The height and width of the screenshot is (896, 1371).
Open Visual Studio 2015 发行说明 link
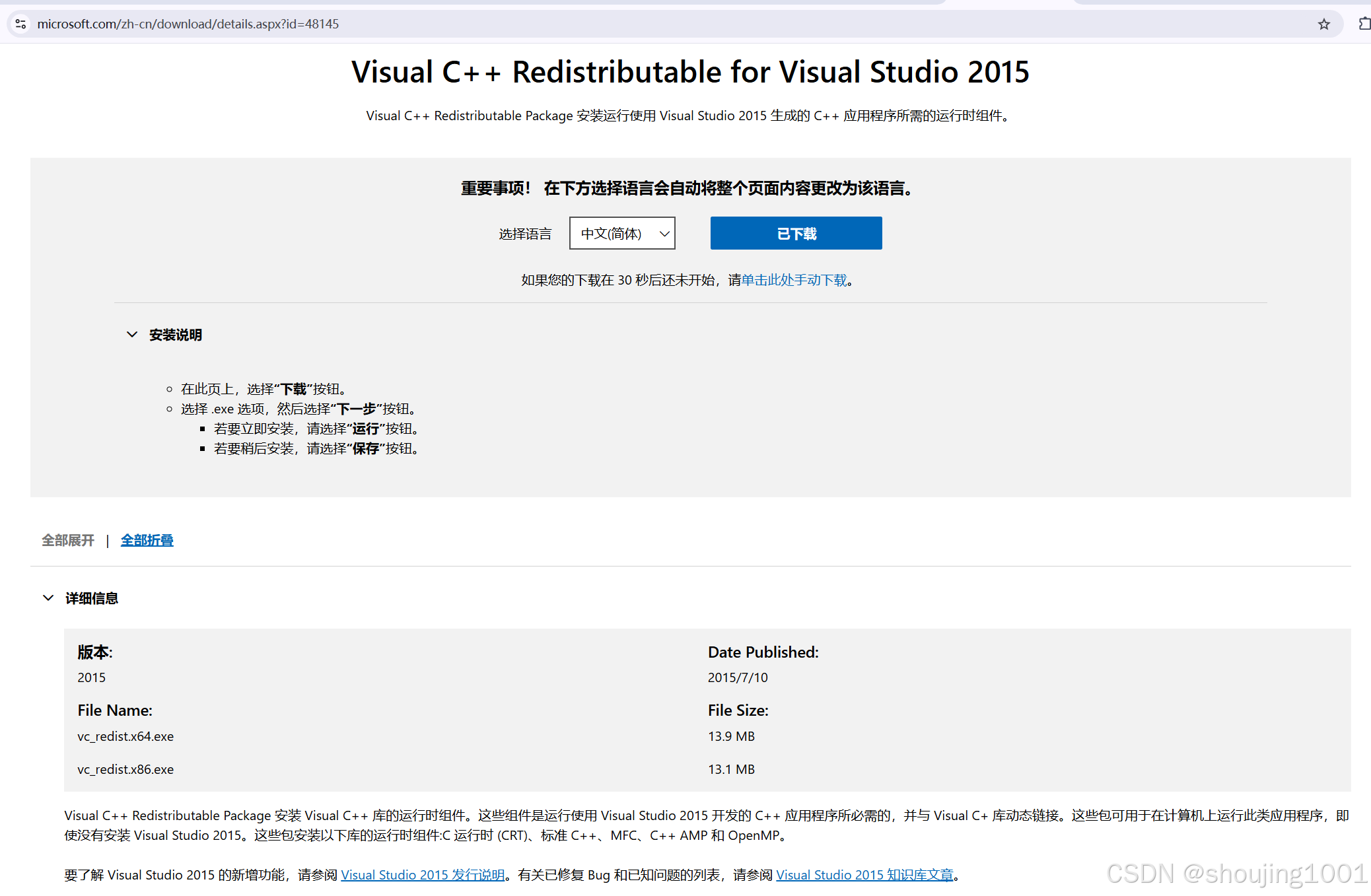pos(423,875)
